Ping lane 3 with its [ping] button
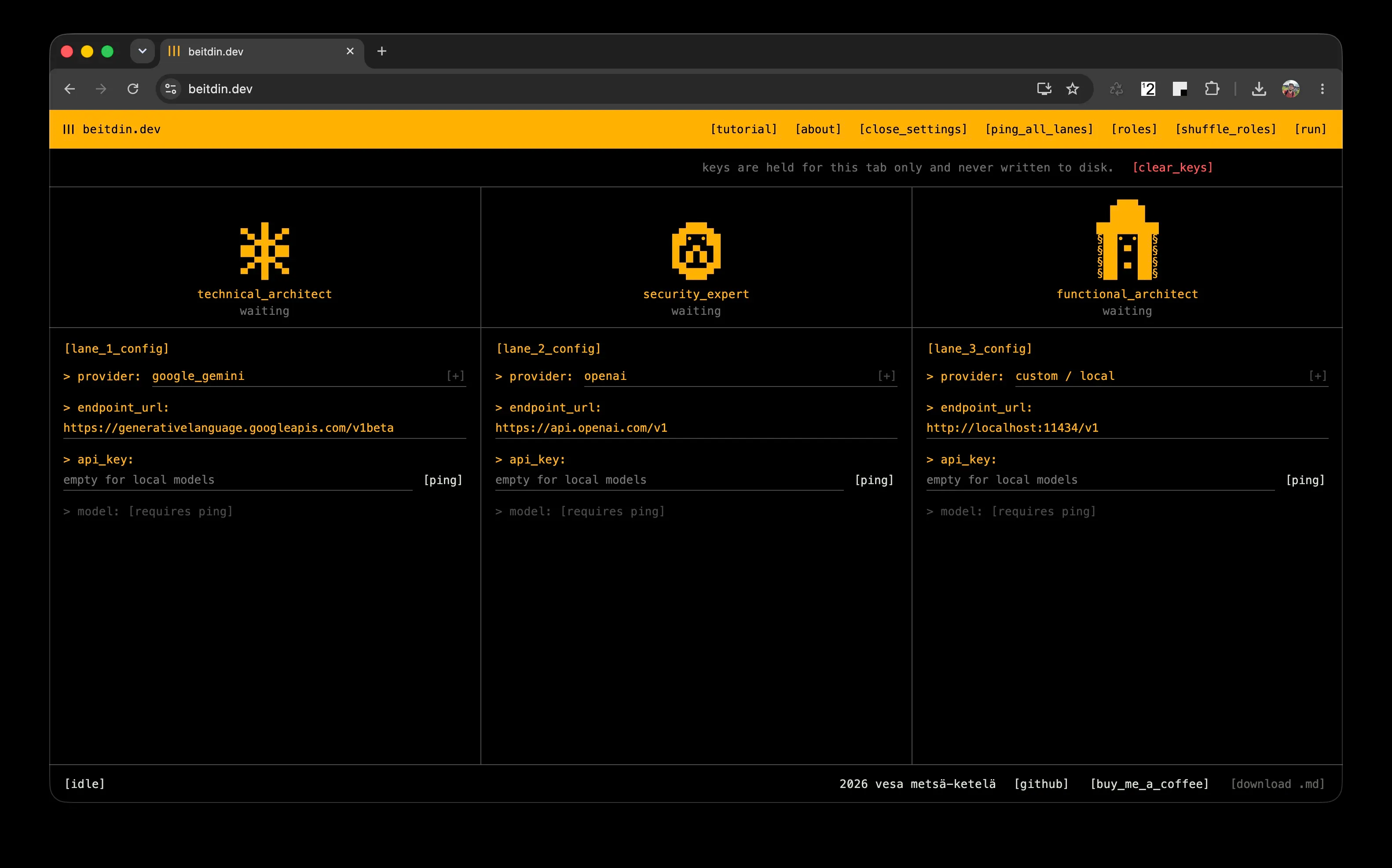Screen dimensions: 1392x868 pos(1305,480)
